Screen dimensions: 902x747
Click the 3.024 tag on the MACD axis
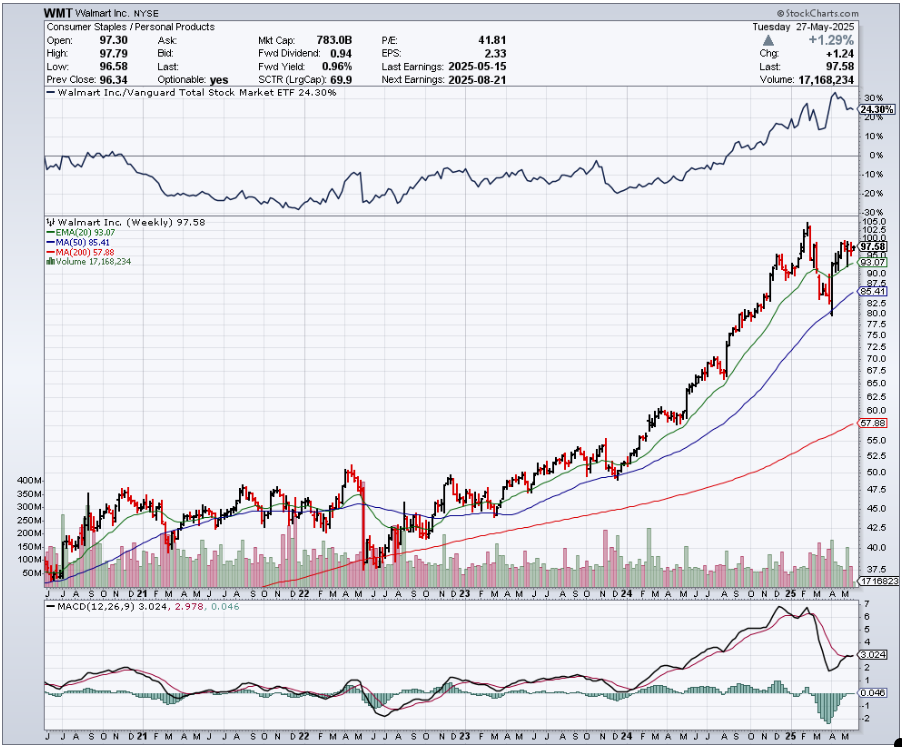tap(873, 655)
